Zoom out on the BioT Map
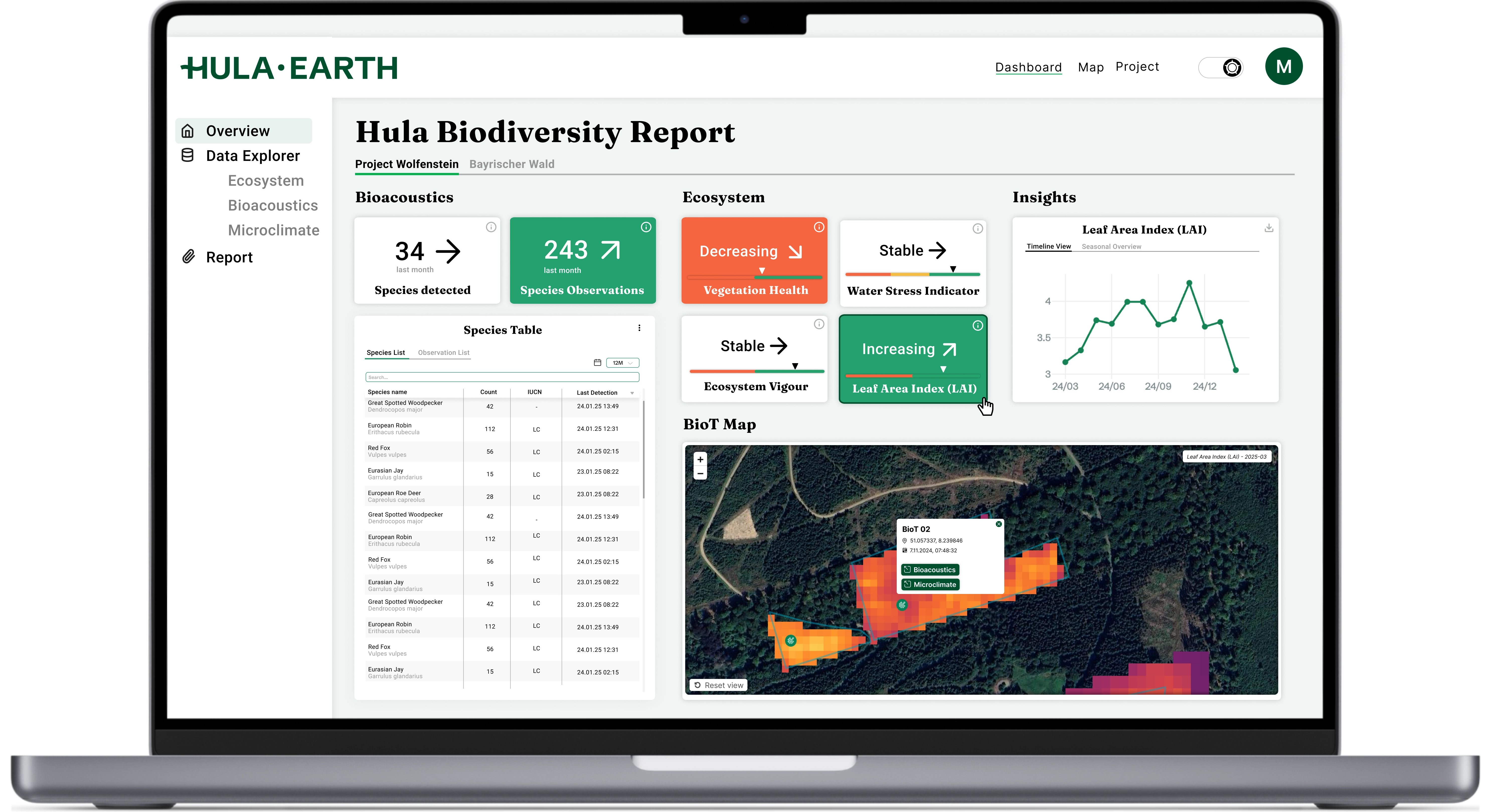The width and height of the screenshot is (1485, 812). pos(700,474)
